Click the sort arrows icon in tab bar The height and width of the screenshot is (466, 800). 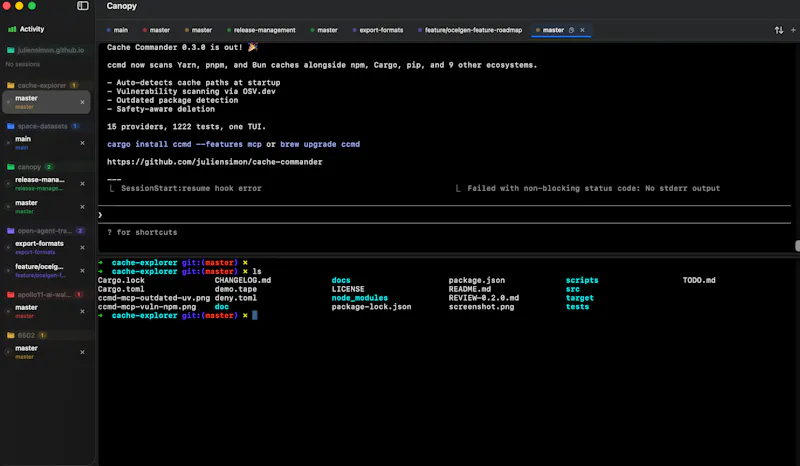pos(779,30)
